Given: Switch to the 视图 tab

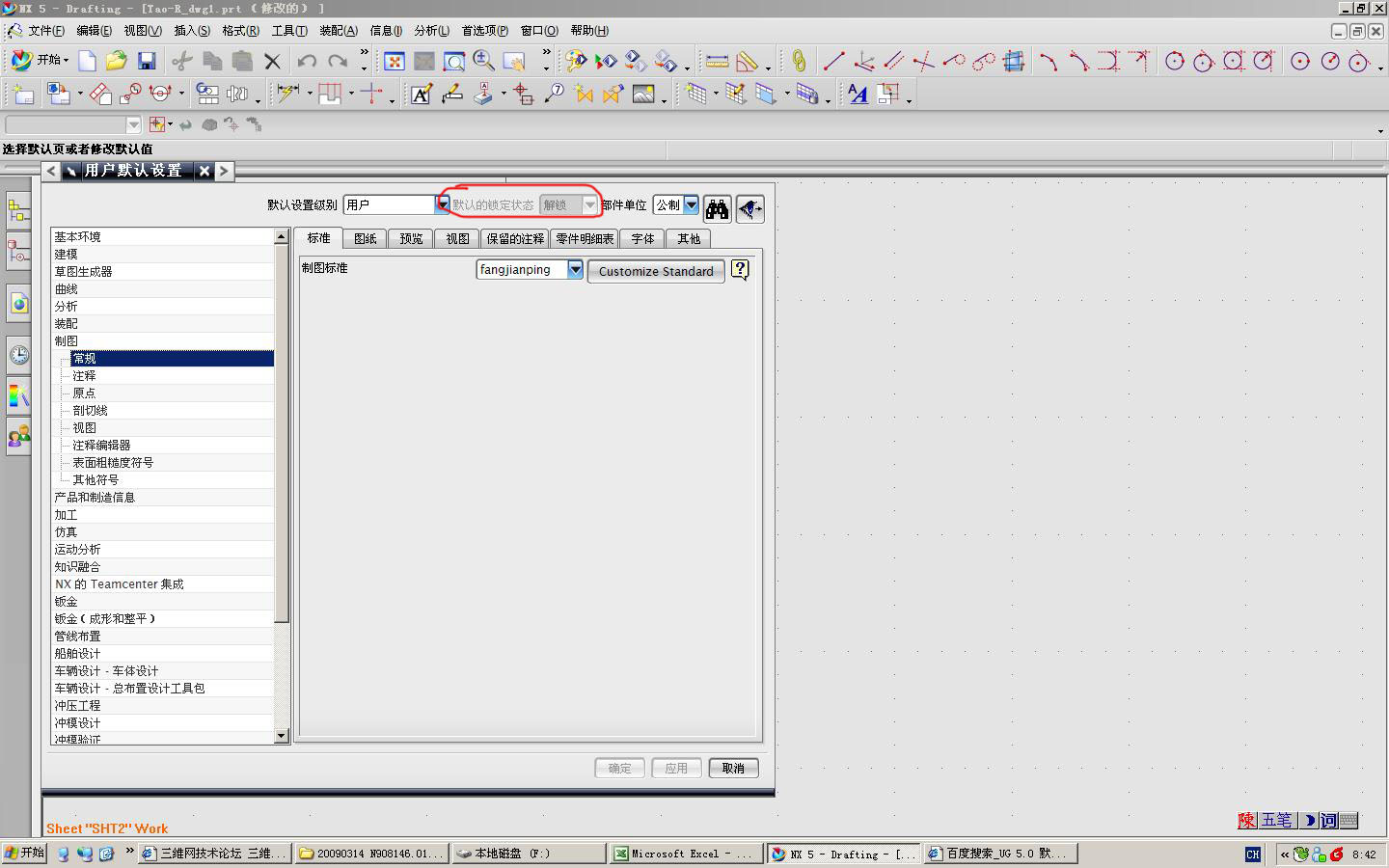Looking at the screenshot, I should tap(457, 238).
